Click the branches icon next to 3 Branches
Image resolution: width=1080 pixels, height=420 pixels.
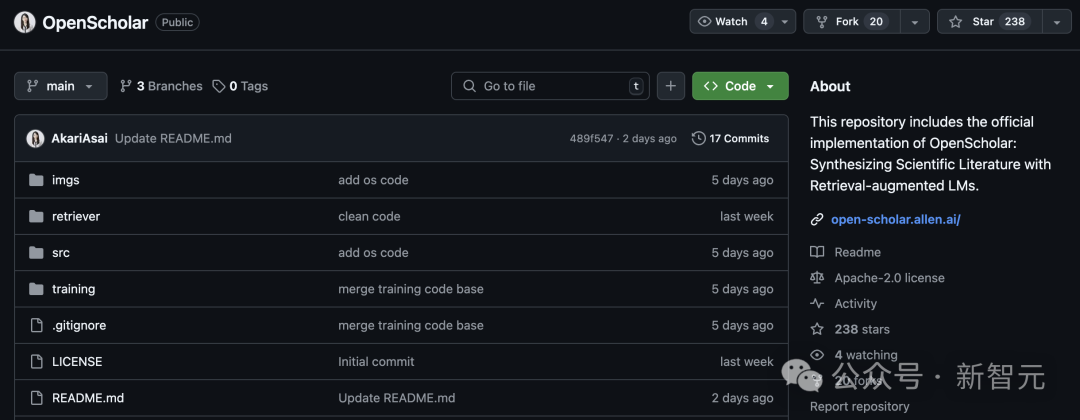[x=126, y=86]
